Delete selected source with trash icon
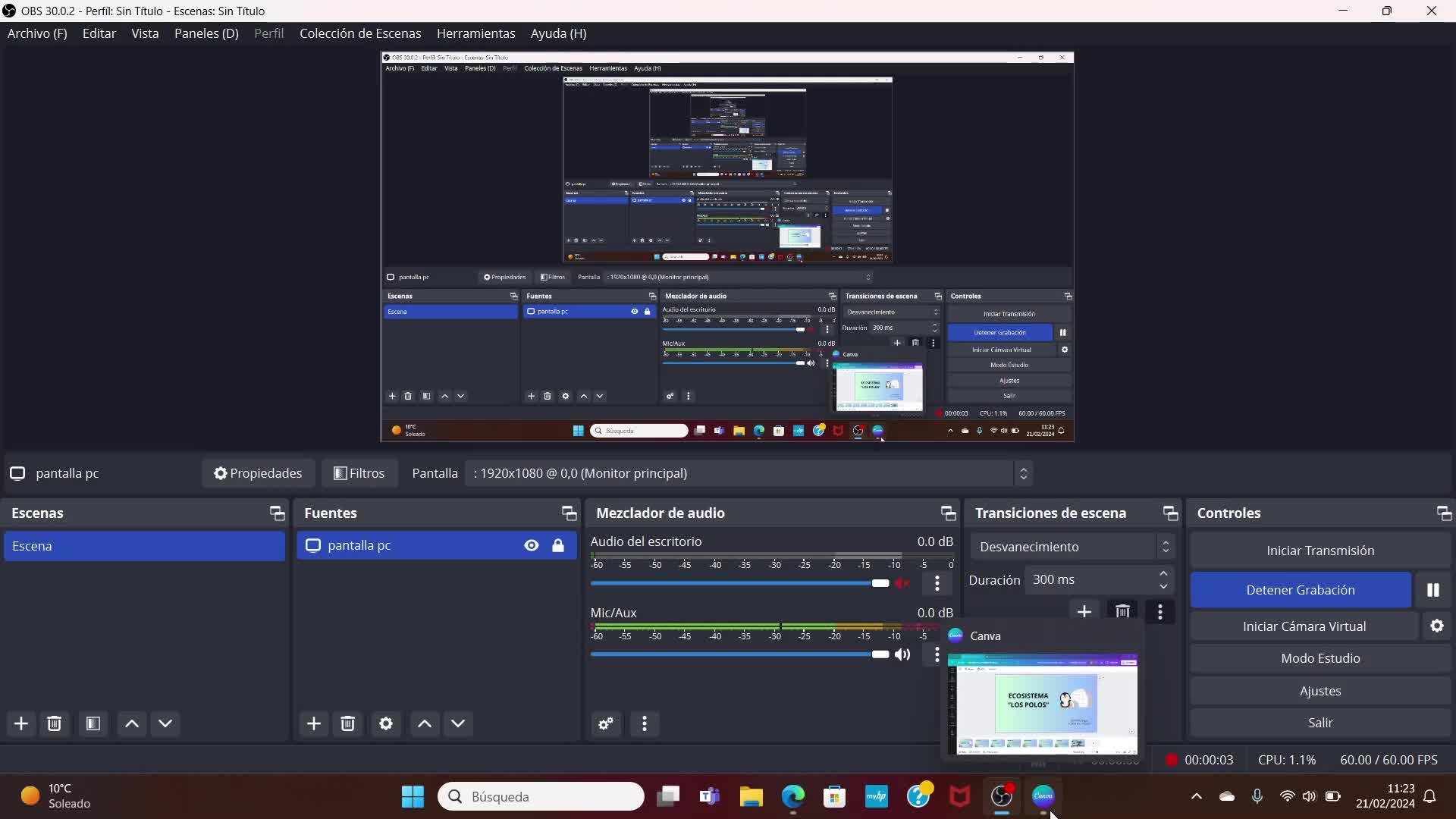1456x819 pixels. point(348,723)
